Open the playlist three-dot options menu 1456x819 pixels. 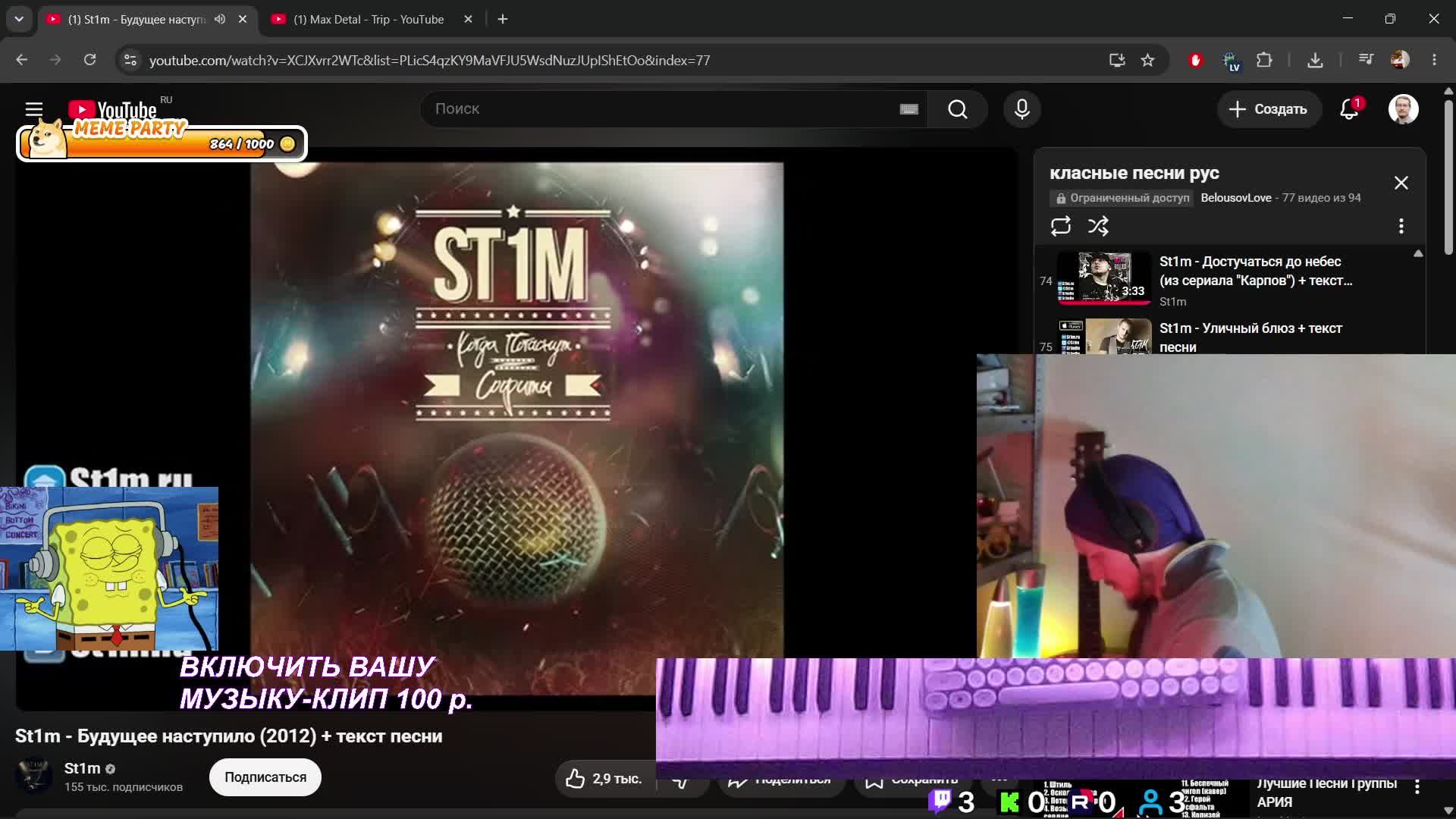pyautogui.click(x=1401, y=226)
